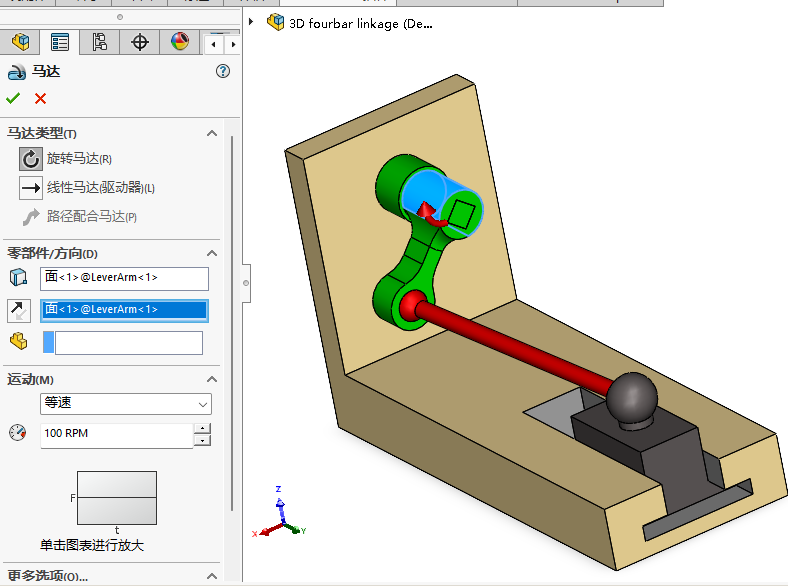
Task: Open the DisplayManager appearance tab
Action: coord(179,42)
